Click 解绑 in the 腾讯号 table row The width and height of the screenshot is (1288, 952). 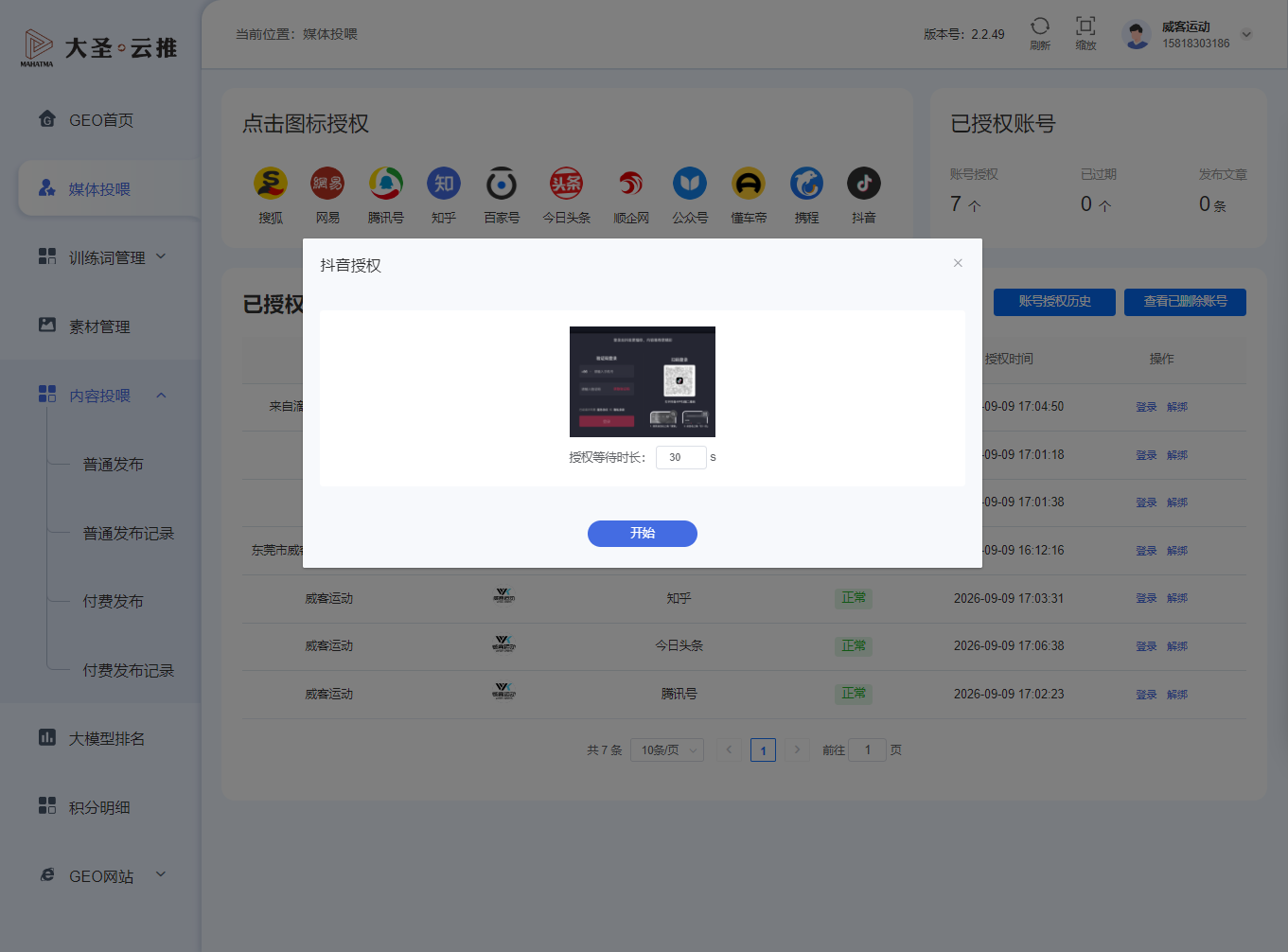pos(1177,695)
